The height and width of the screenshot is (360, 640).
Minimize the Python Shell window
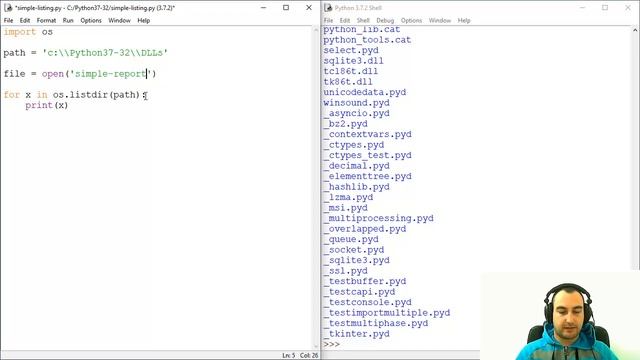(x=582, y=8)
